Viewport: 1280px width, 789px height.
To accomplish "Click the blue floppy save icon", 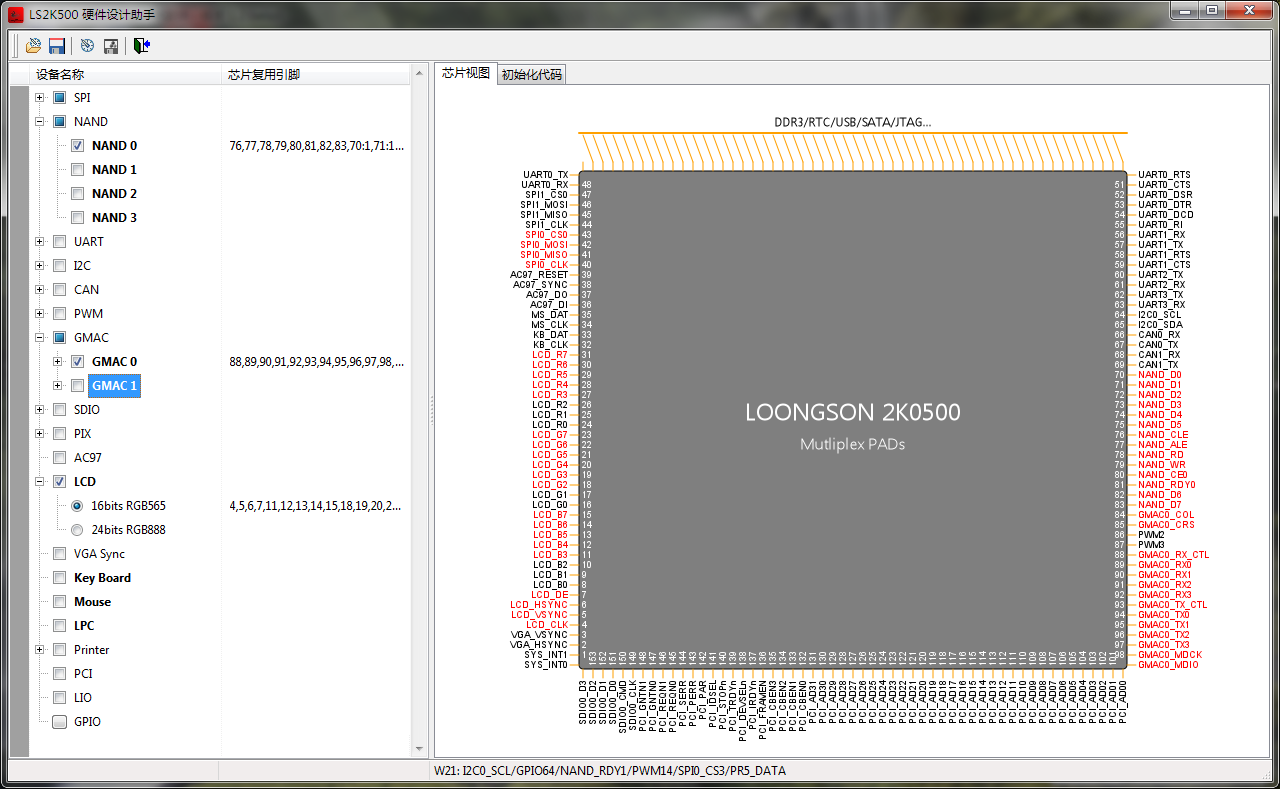I will 57,45.
